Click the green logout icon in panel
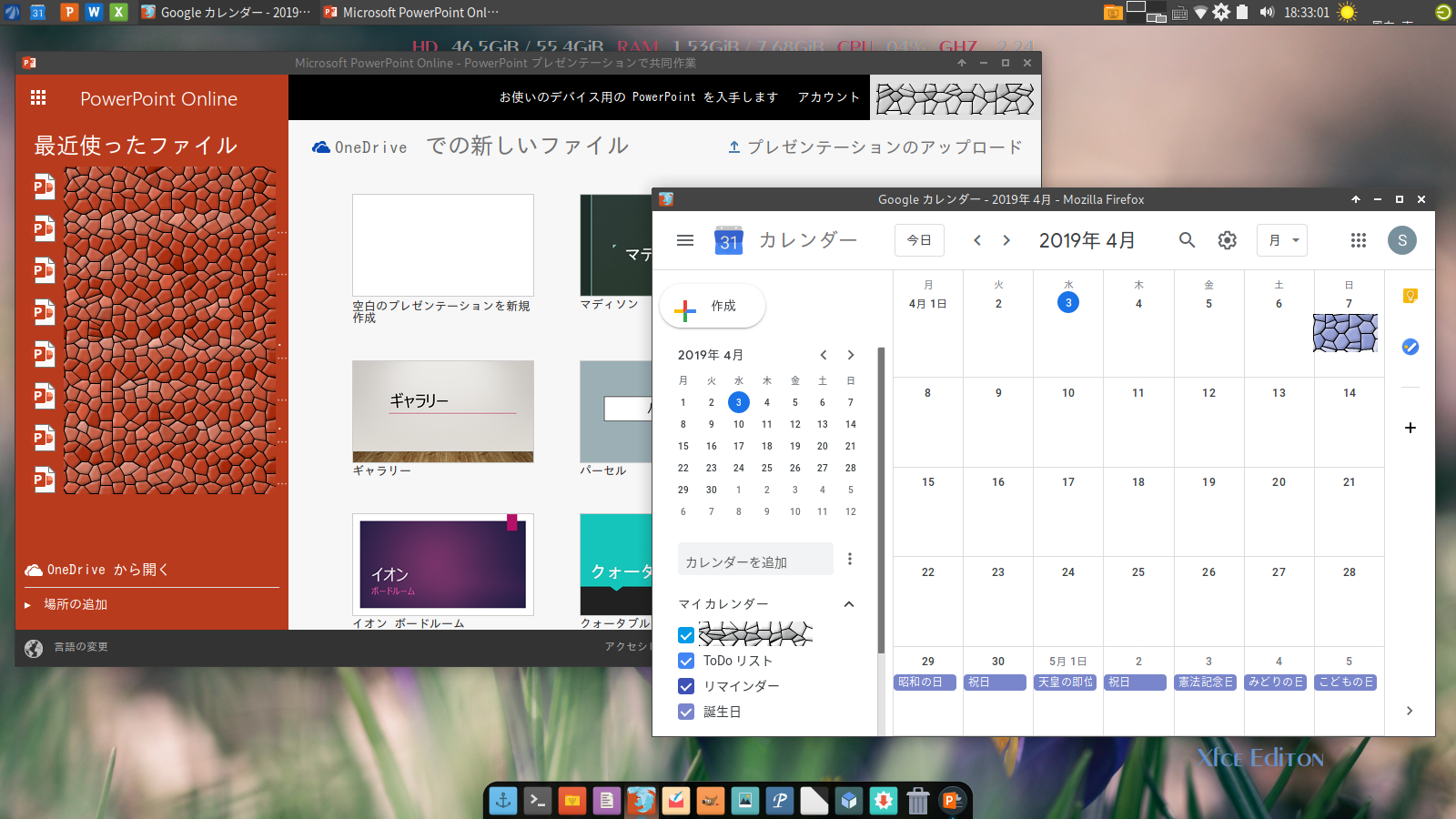This screenshot has width=1456, height=819. pyautogui.click(x=1442, y=12)
